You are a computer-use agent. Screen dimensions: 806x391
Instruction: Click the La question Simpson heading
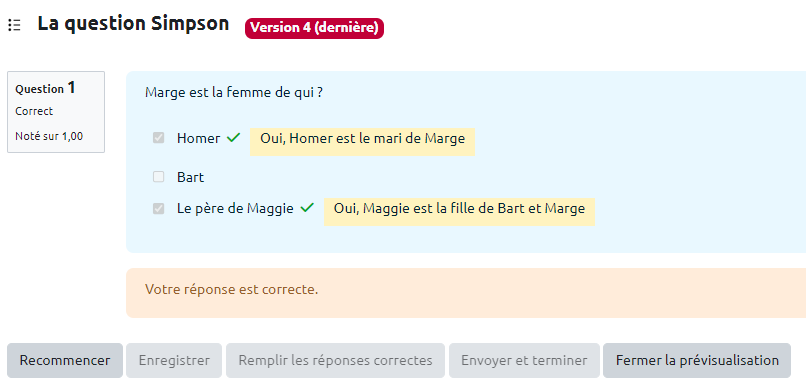point(133,24)
